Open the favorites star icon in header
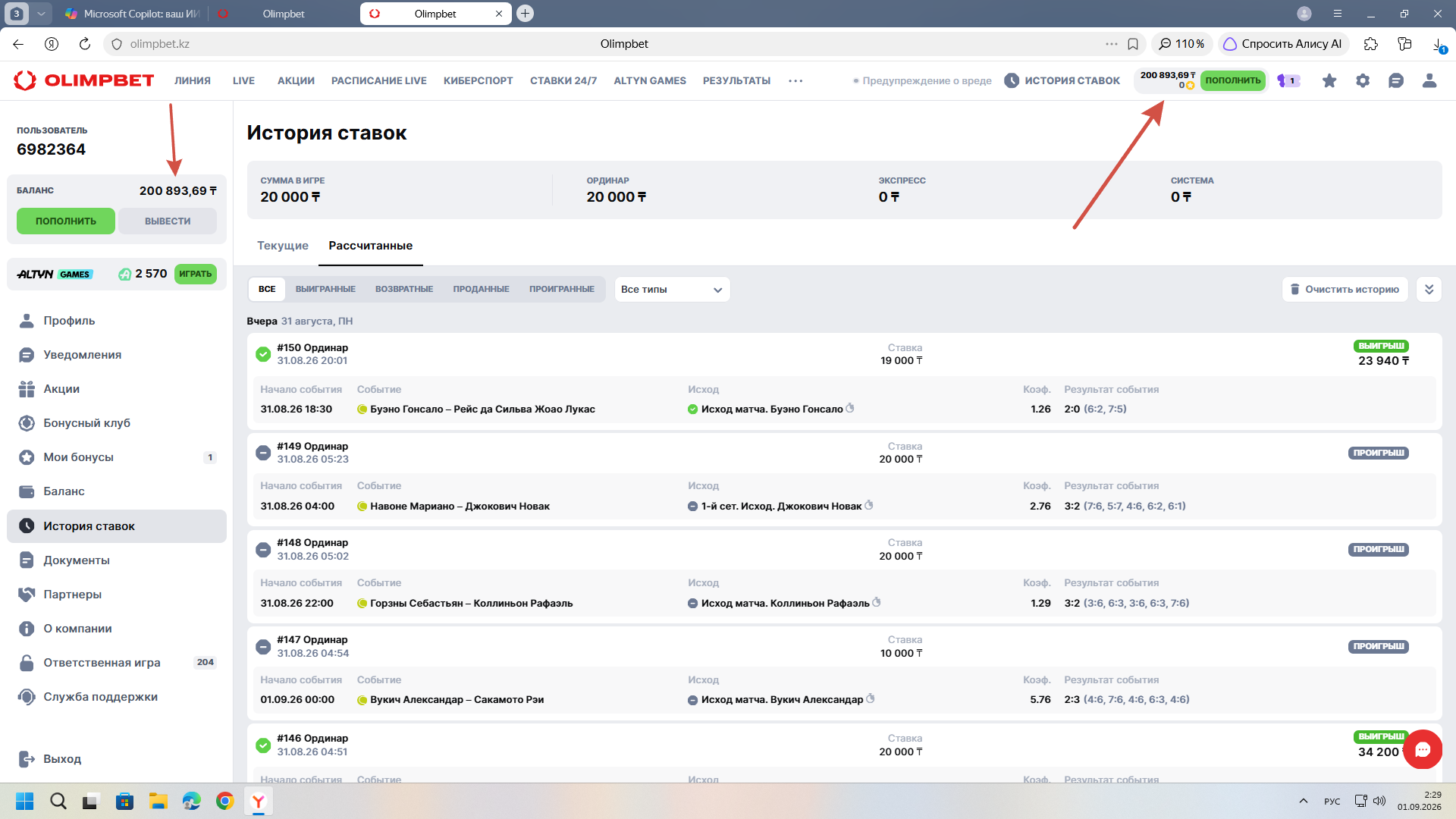Viewport: 1456px width, 819px height. pos(1329,80)
